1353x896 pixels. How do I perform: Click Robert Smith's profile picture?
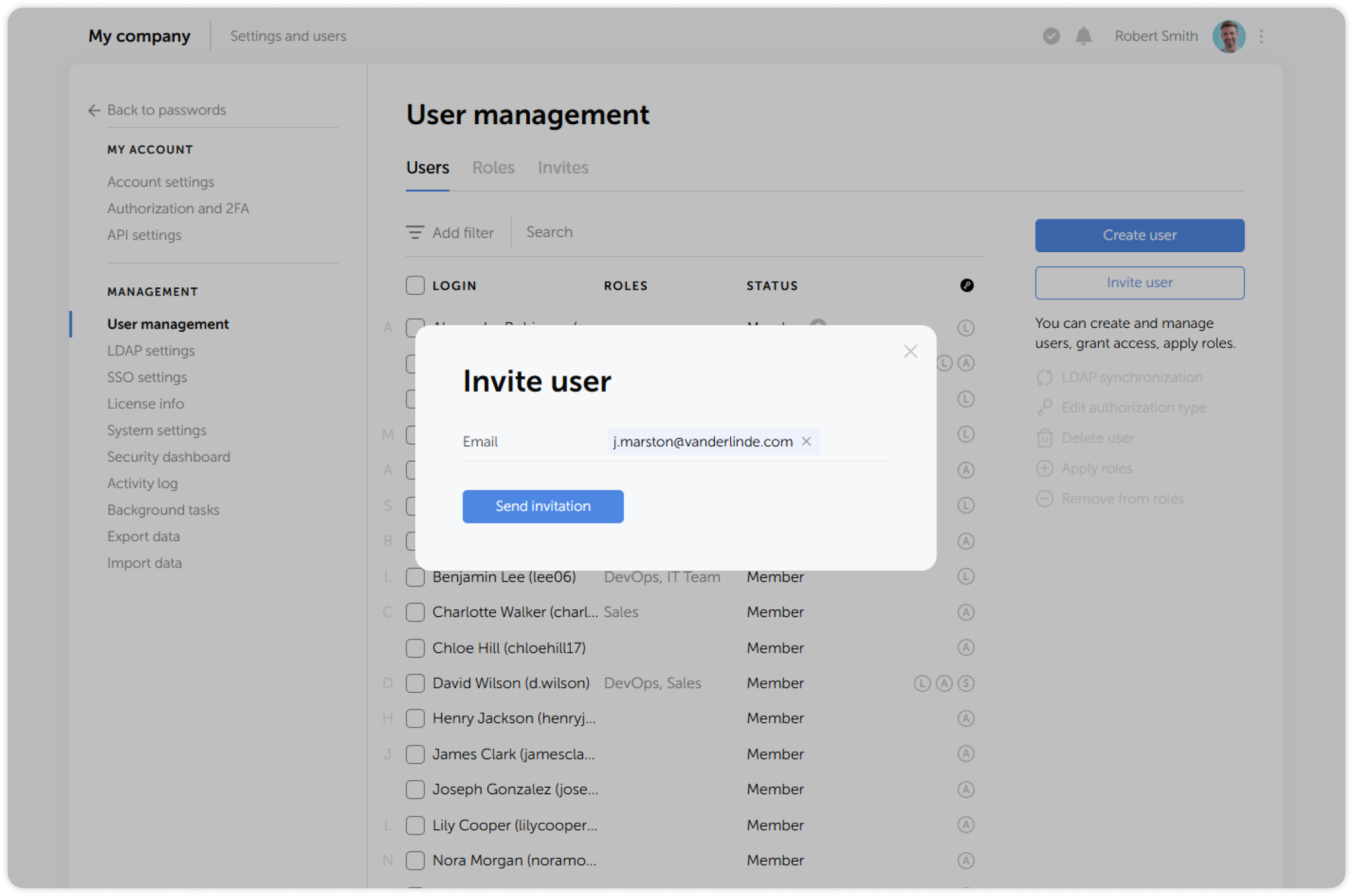pyautogui.click(x=1229, y=36)
